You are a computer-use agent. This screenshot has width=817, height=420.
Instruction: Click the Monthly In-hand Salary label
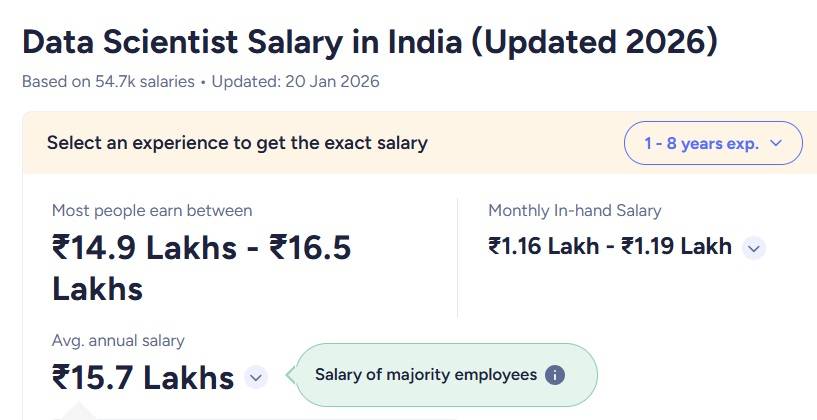[x=574, y=210]
